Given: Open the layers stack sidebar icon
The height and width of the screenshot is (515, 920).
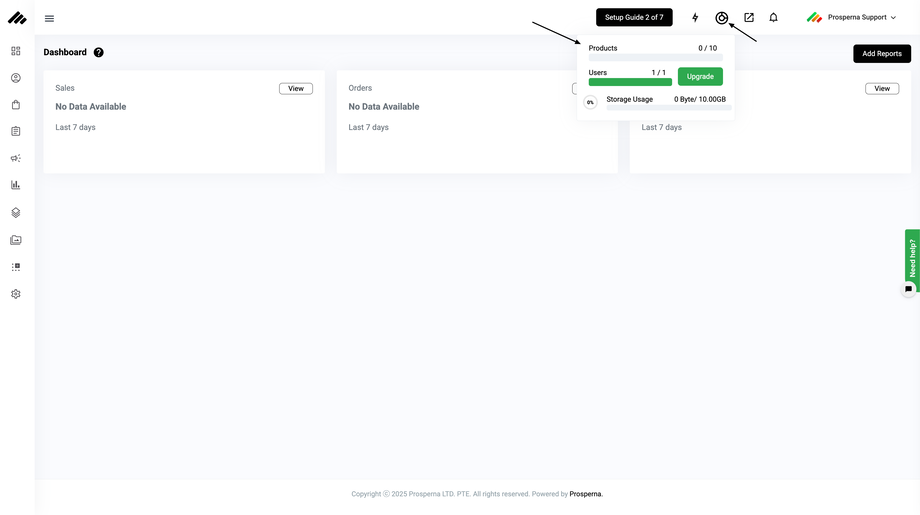Looking at the screenshot, I should [16, 212].
